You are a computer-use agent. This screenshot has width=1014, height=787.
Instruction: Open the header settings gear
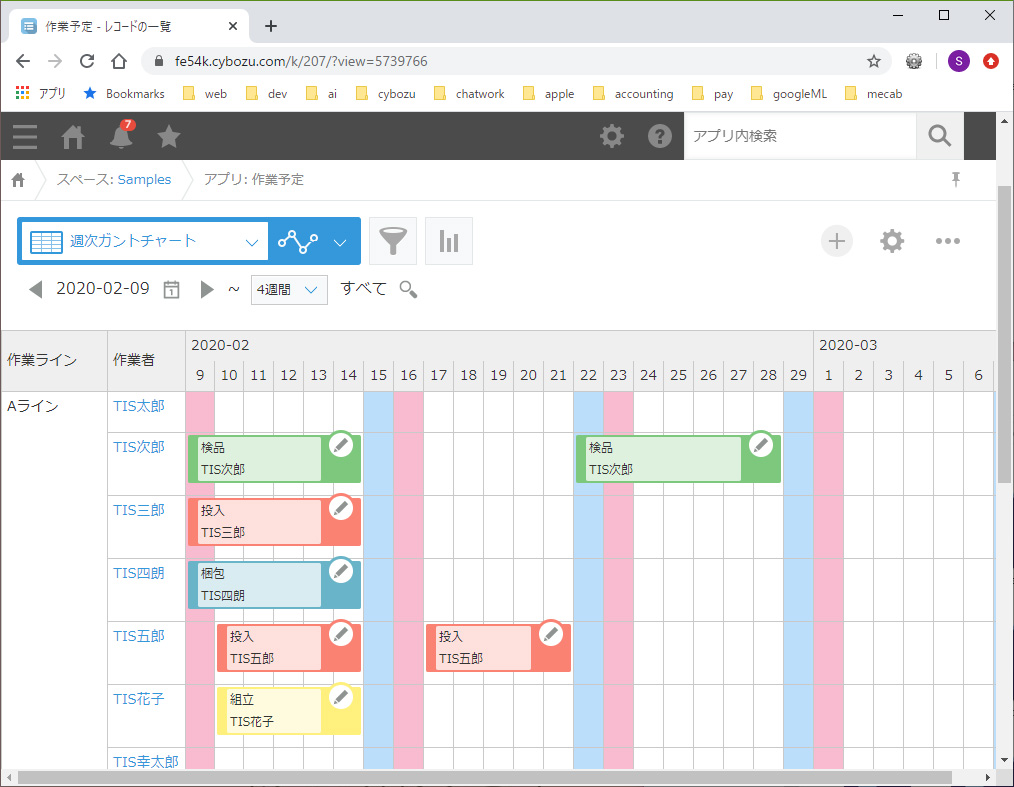coord(612,136)
